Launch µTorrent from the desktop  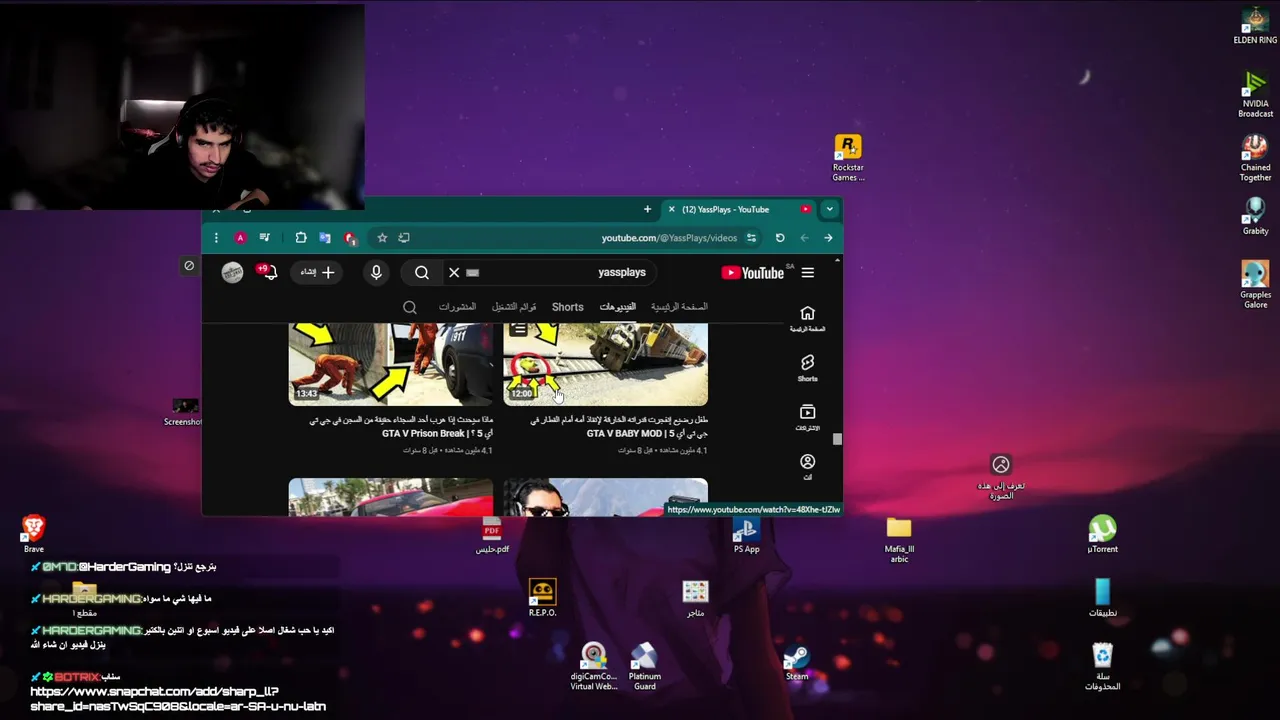(1102, 534)
